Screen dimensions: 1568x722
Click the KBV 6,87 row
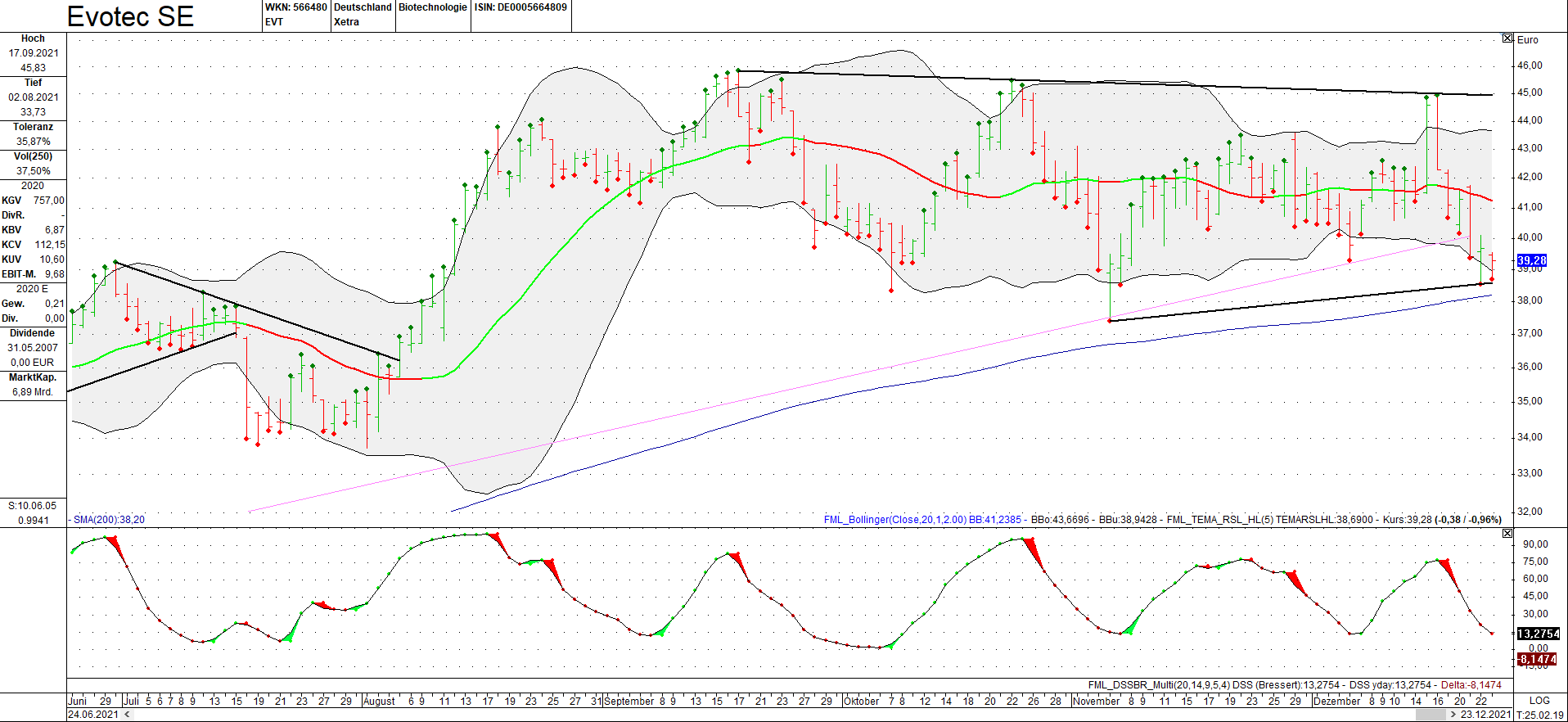33,230
